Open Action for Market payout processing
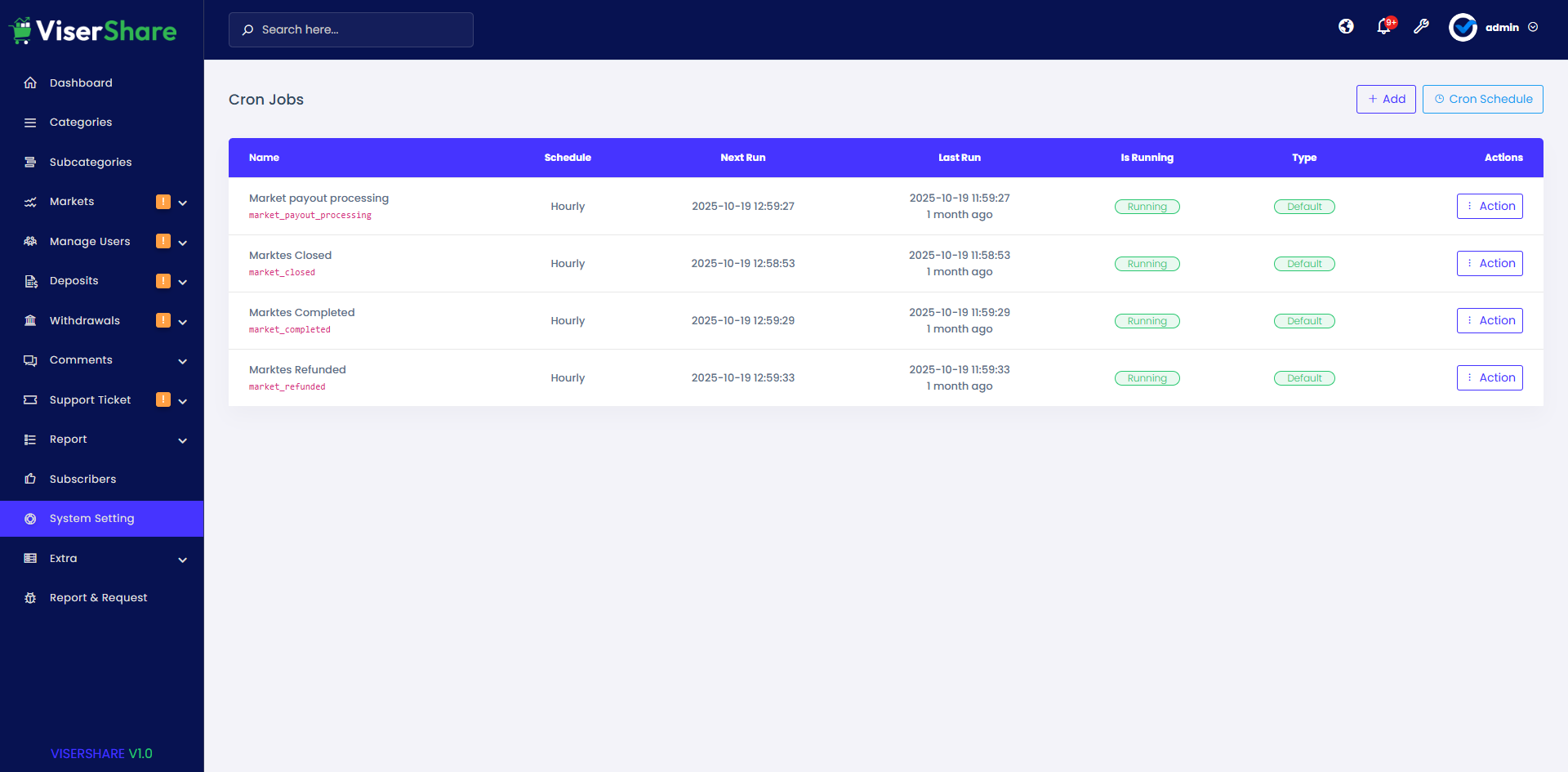This screenshot has height=772, width=1568. [x=1490, y=206]
